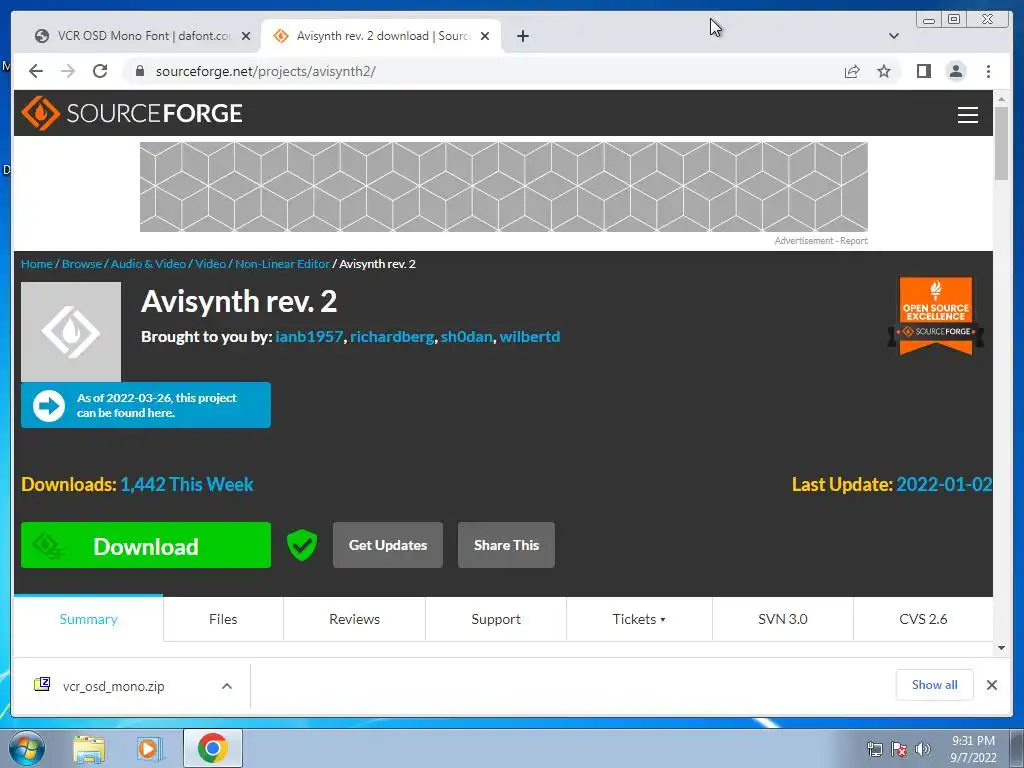Click the SourceForge logo
The height and width of the screenshot is (768, 1024).
[132, 113]
